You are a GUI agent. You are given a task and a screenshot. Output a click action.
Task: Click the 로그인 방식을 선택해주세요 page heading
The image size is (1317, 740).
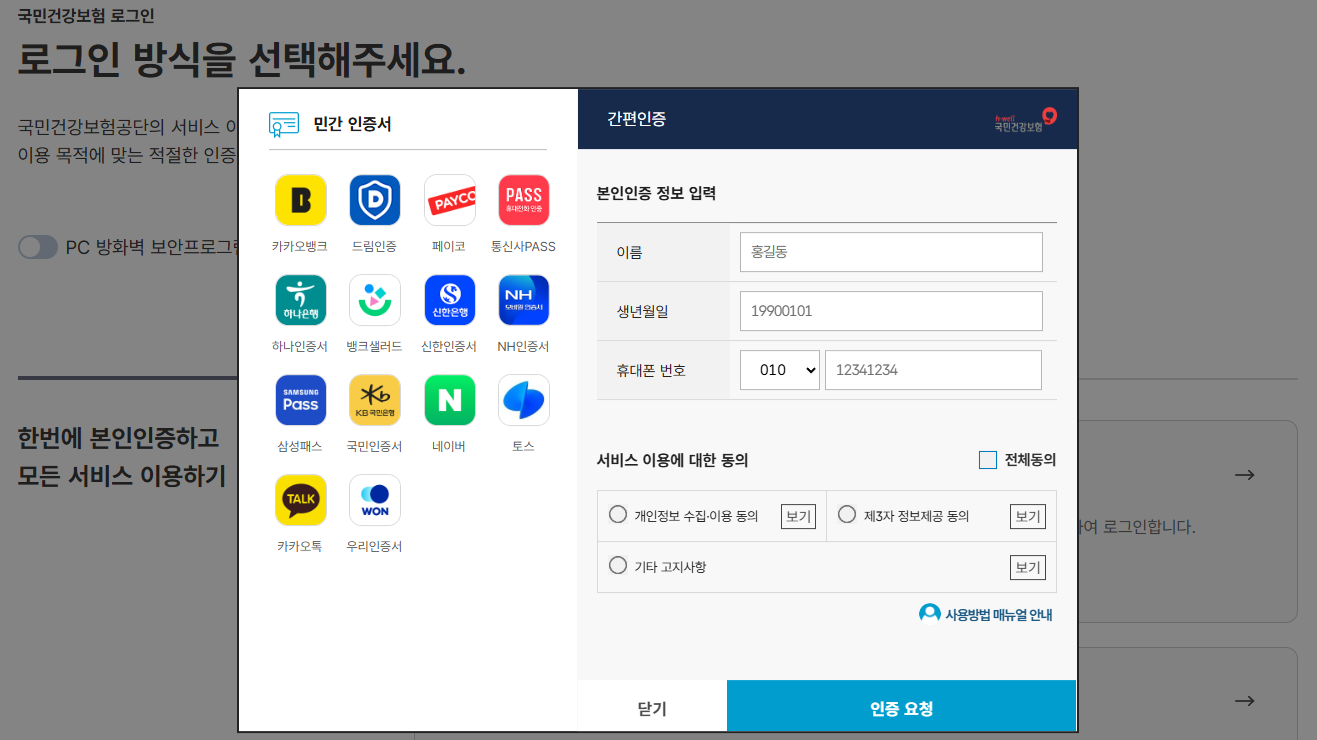pyautogui.click(x=242, y=60)
